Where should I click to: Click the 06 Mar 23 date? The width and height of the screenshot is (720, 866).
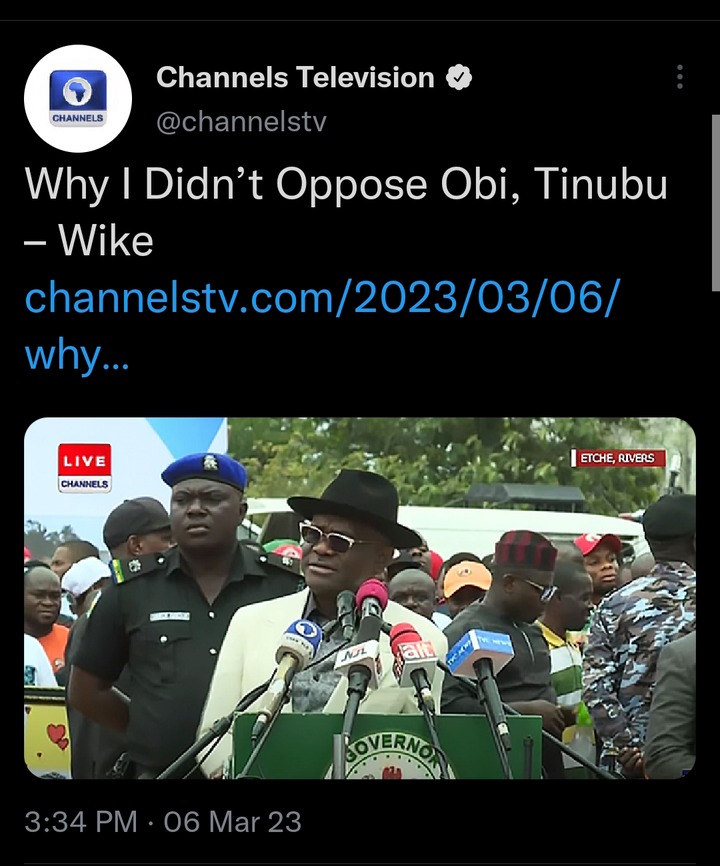(x=232, y=821)
